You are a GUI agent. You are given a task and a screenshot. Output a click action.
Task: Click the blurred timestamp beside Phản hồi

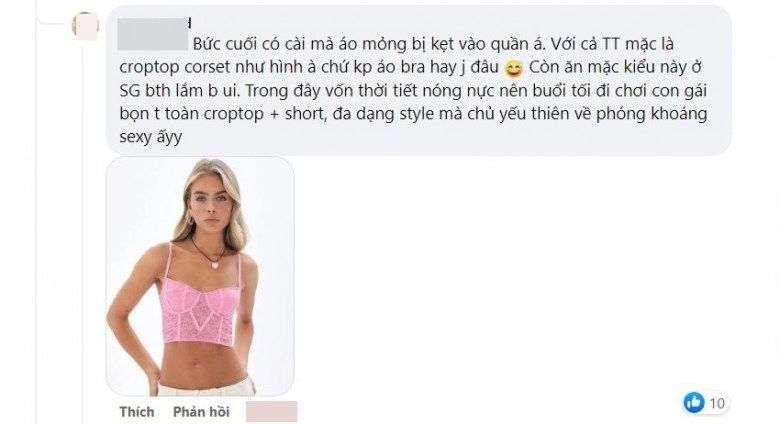pos(272,412)
